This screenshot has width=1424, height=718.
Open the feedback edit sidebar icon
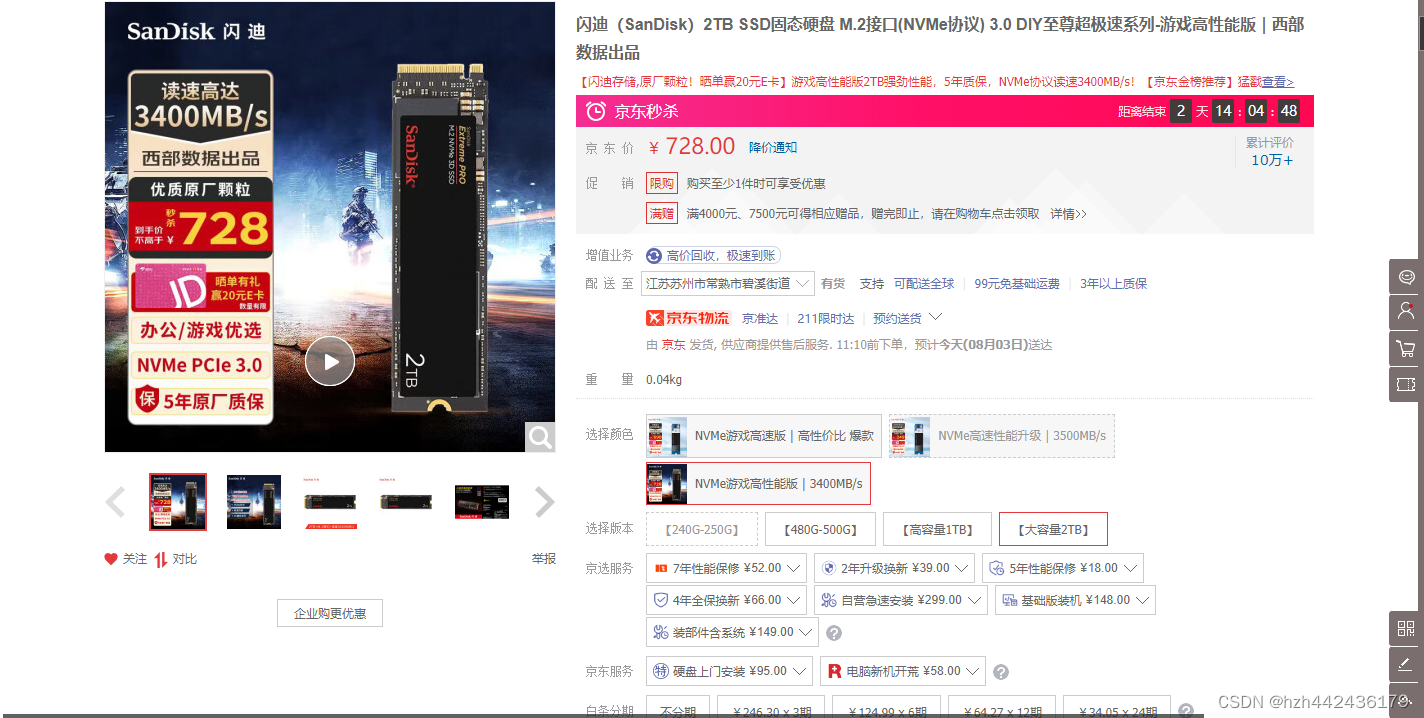click(x=1406, y=664)
